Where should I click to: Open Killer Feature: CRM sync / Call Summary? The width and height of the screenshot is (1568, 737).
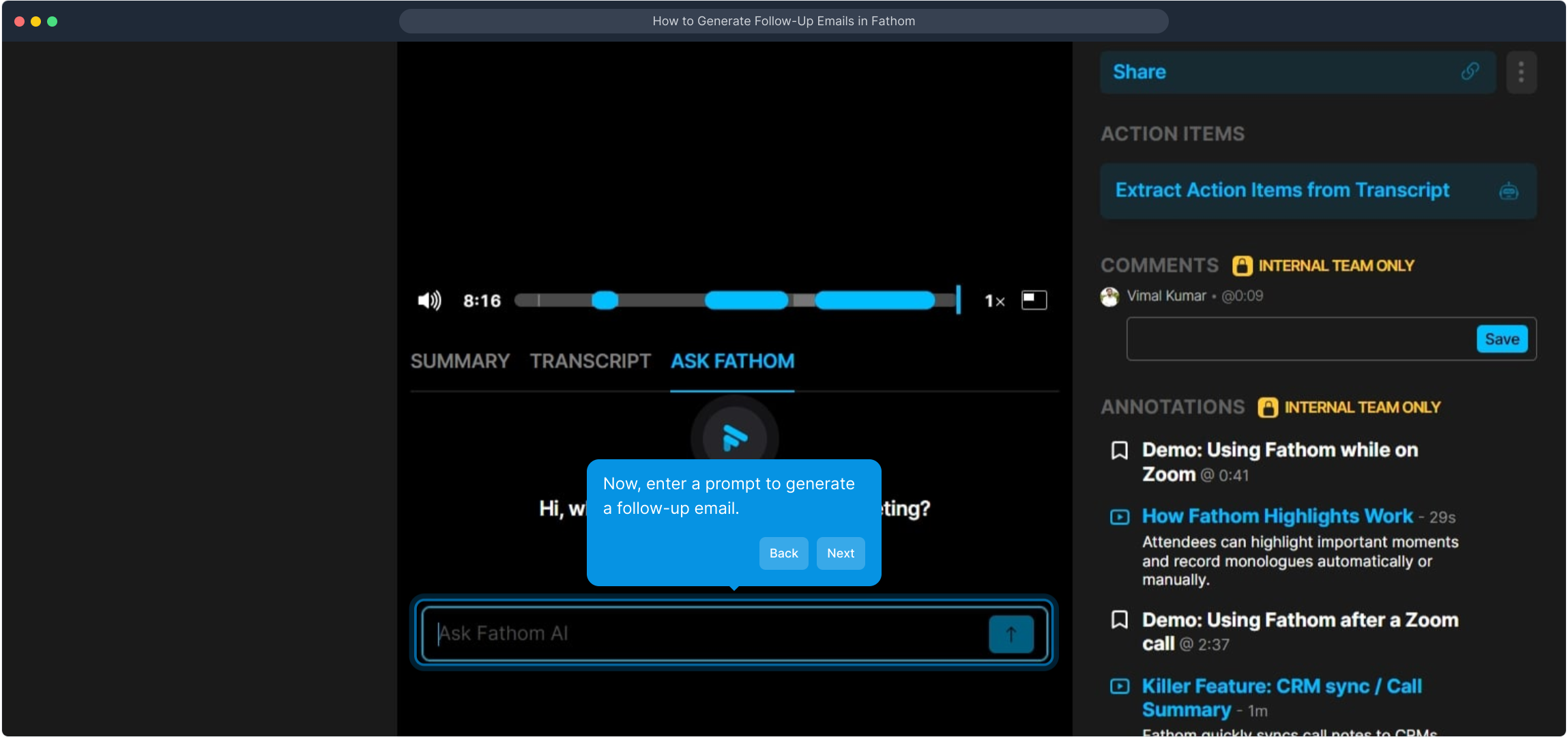point(1282,697)
